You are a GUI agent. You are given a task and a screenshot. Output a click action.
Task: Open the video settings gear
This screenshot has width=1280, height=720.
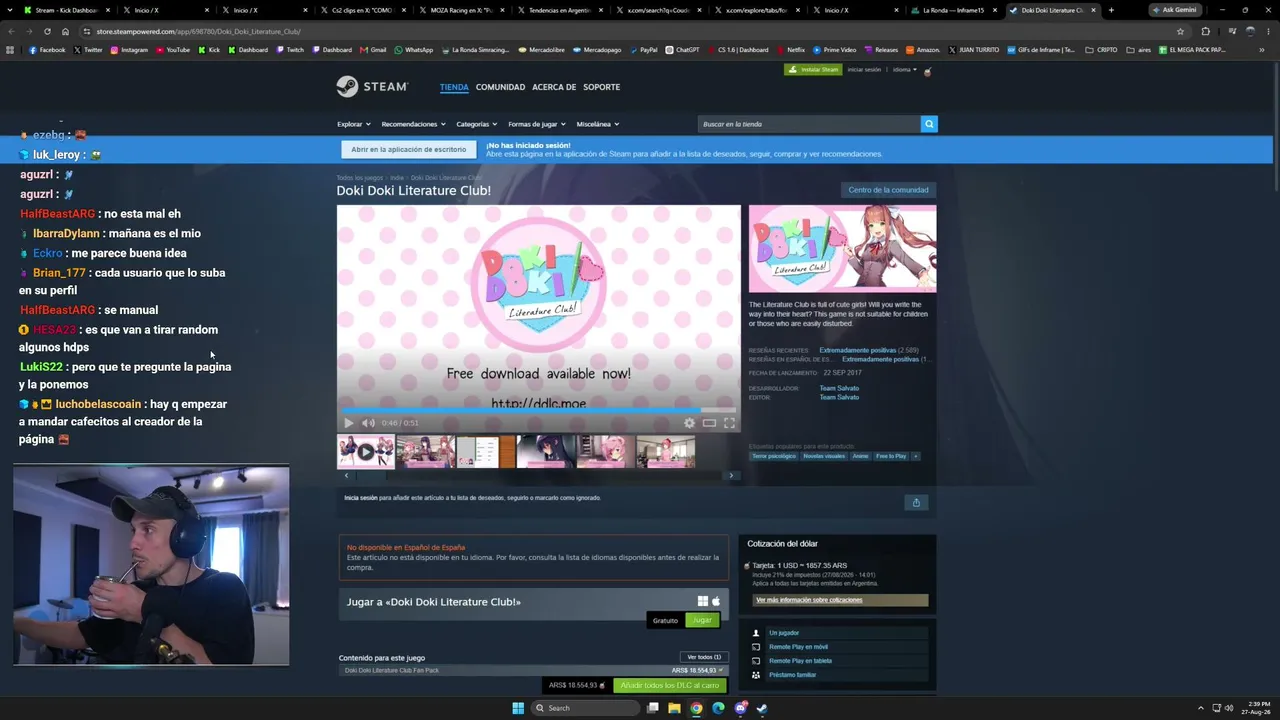[689, 423]
